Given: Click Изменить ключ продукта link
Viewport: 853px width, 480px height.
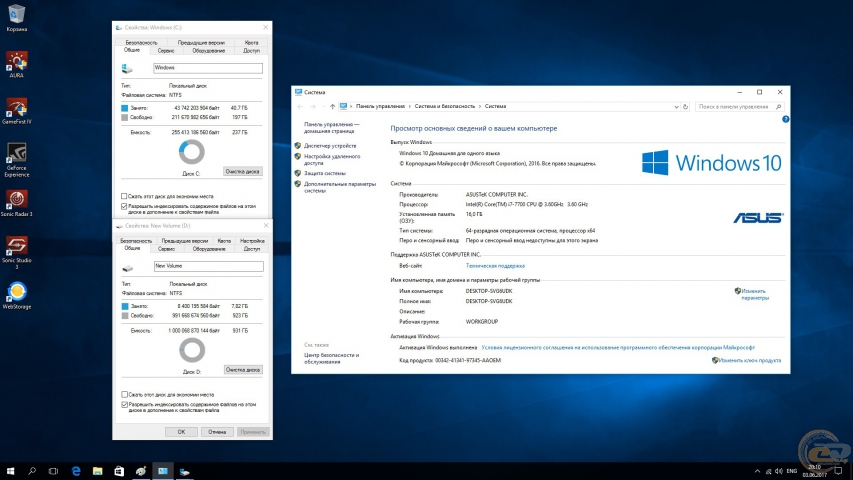Looking at the screenshot, I should (x=749, y=360).
